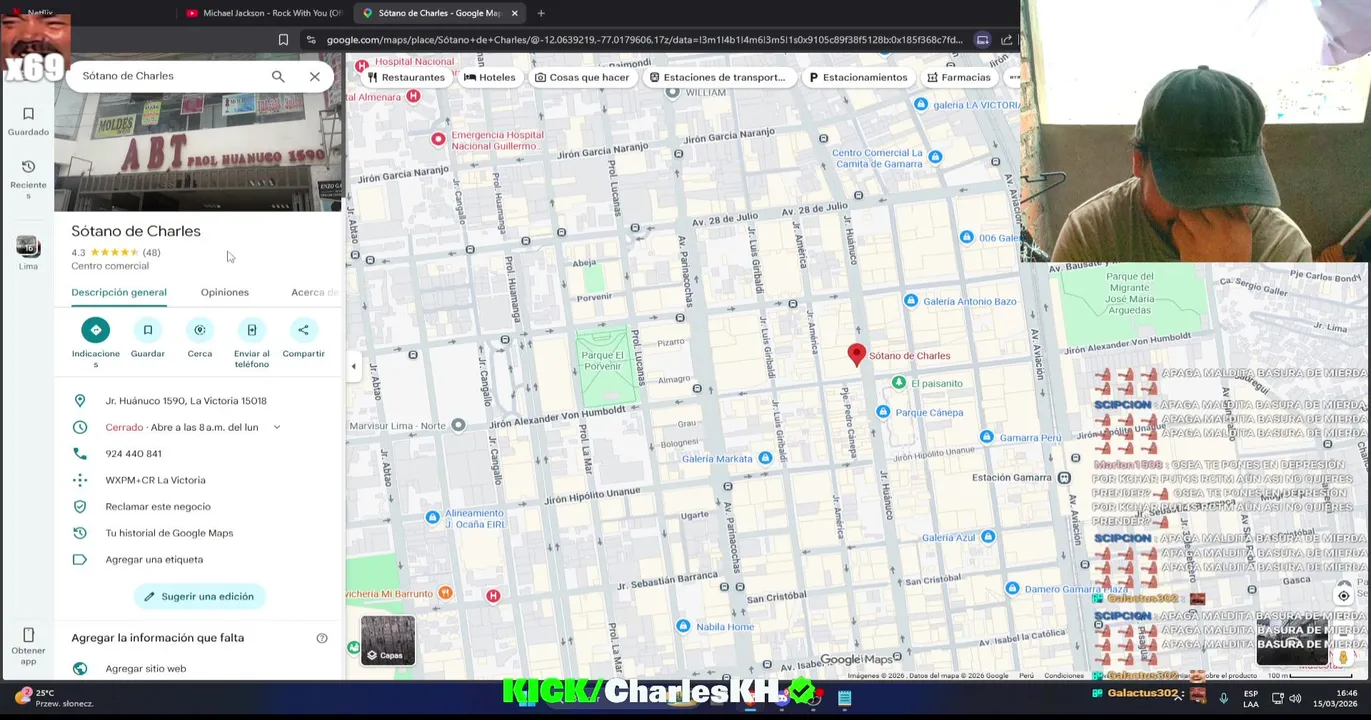Click weather widget in taskbar
This screenshot has height=720, width=1371.
click(x=56, y=697)
